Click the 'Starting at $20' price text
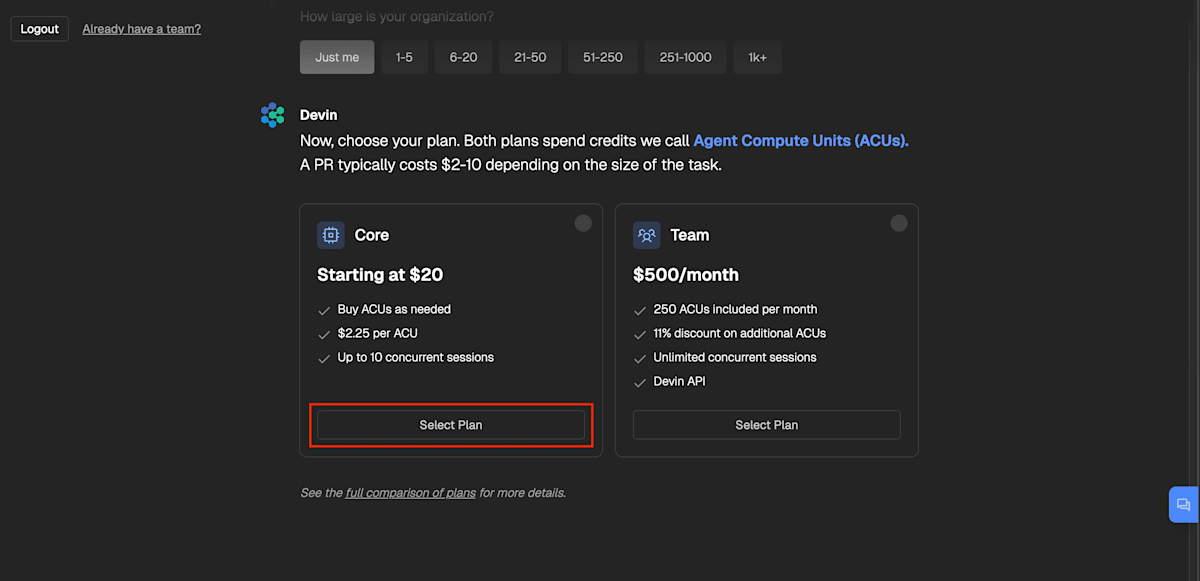 pos(380,275)
